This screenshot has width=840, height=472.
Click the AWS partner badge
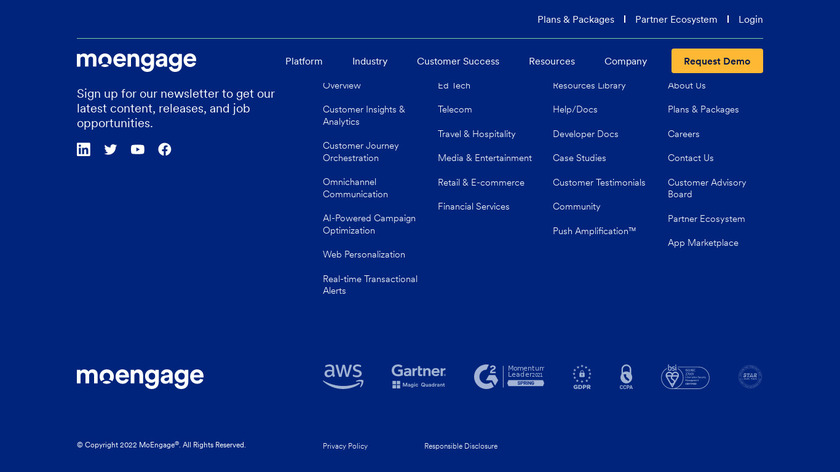[343, 376]
